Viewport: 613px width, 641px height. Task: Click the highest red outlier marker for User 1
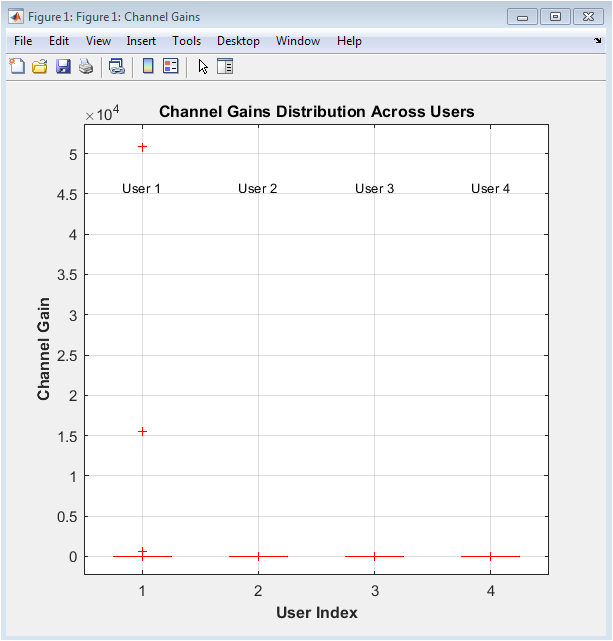click(142, 147)
